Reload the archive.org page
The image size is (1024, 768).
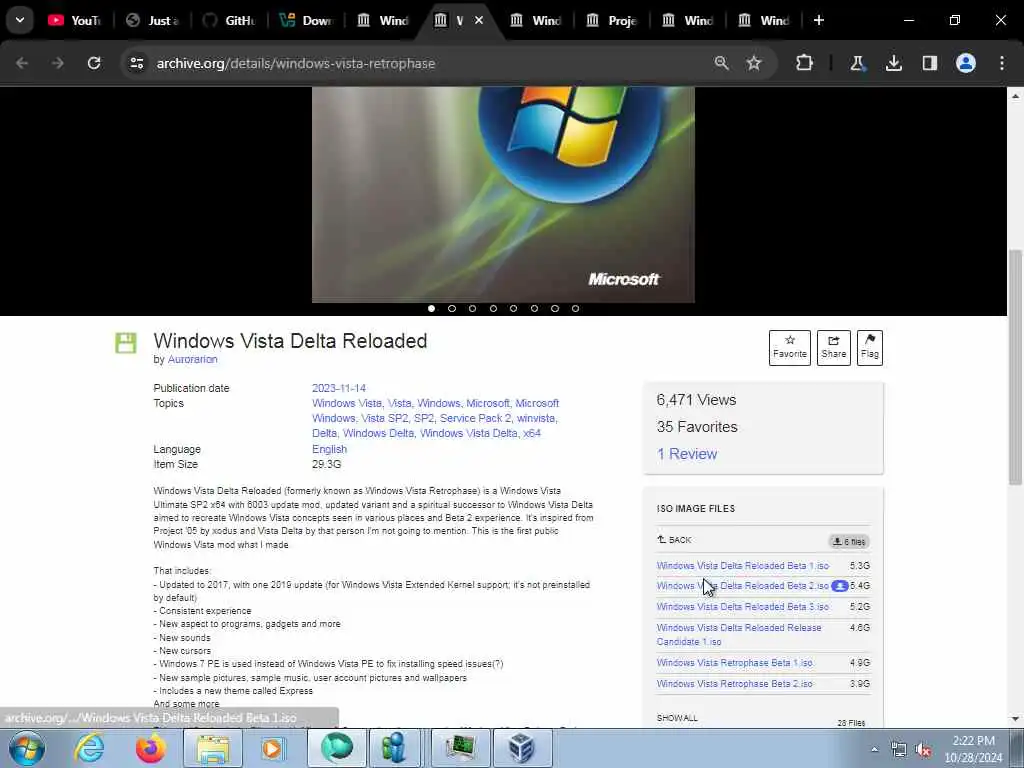[x=94, y=63]
